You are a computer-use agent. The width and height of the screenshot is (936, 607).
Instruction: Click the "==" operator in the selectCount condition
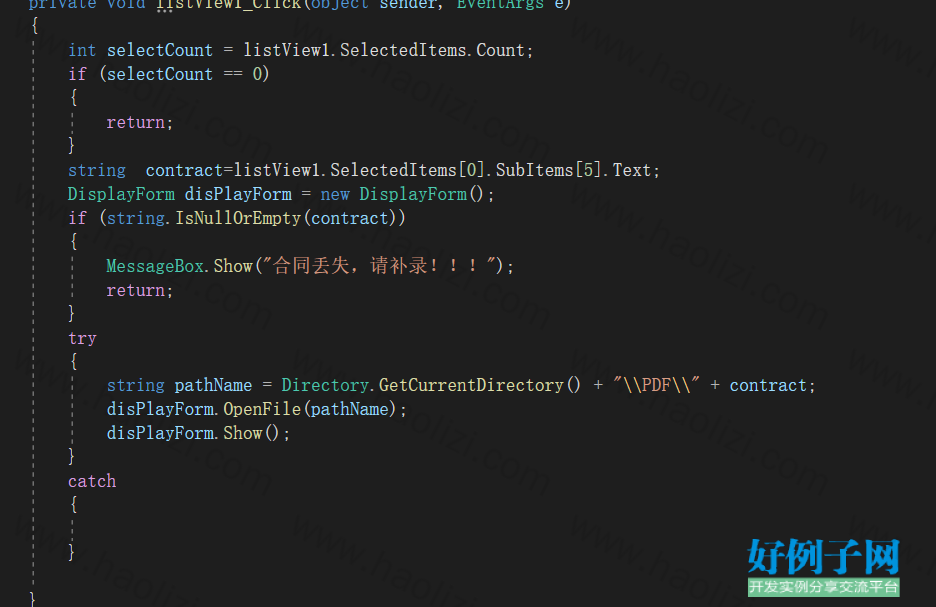pos(233,74)
